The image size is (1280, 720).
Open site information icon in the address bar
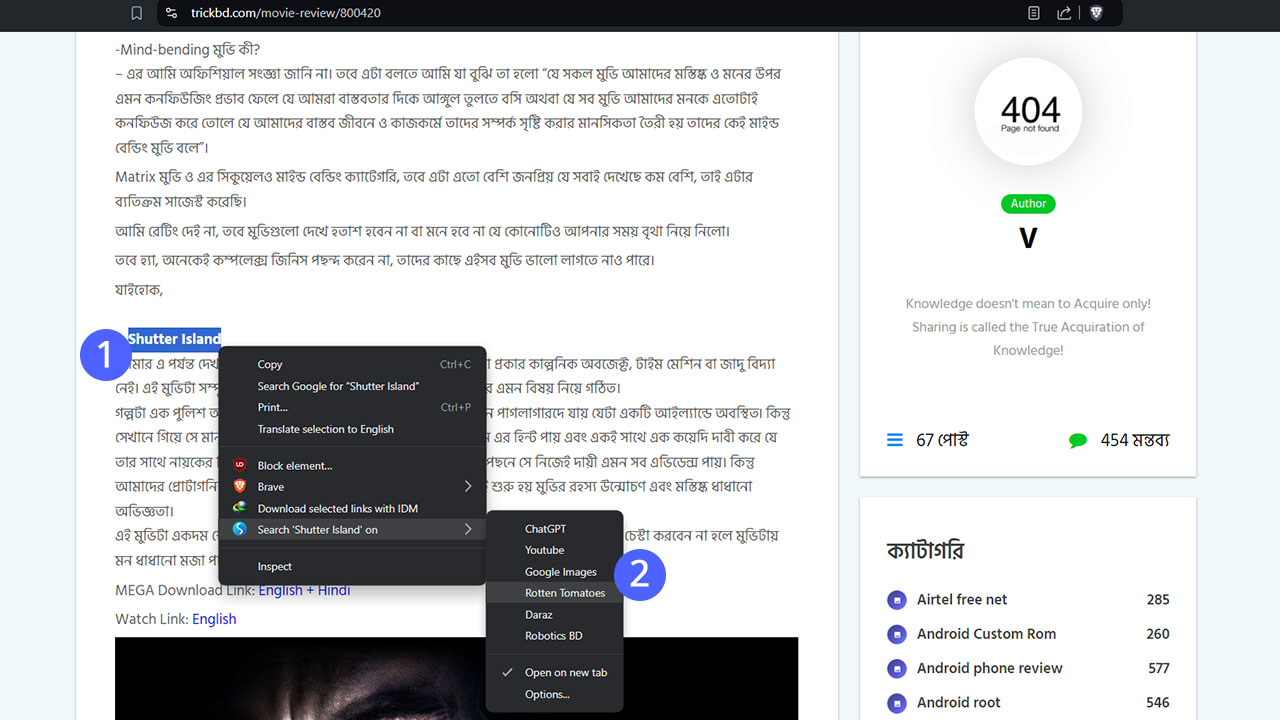[172, 13]
